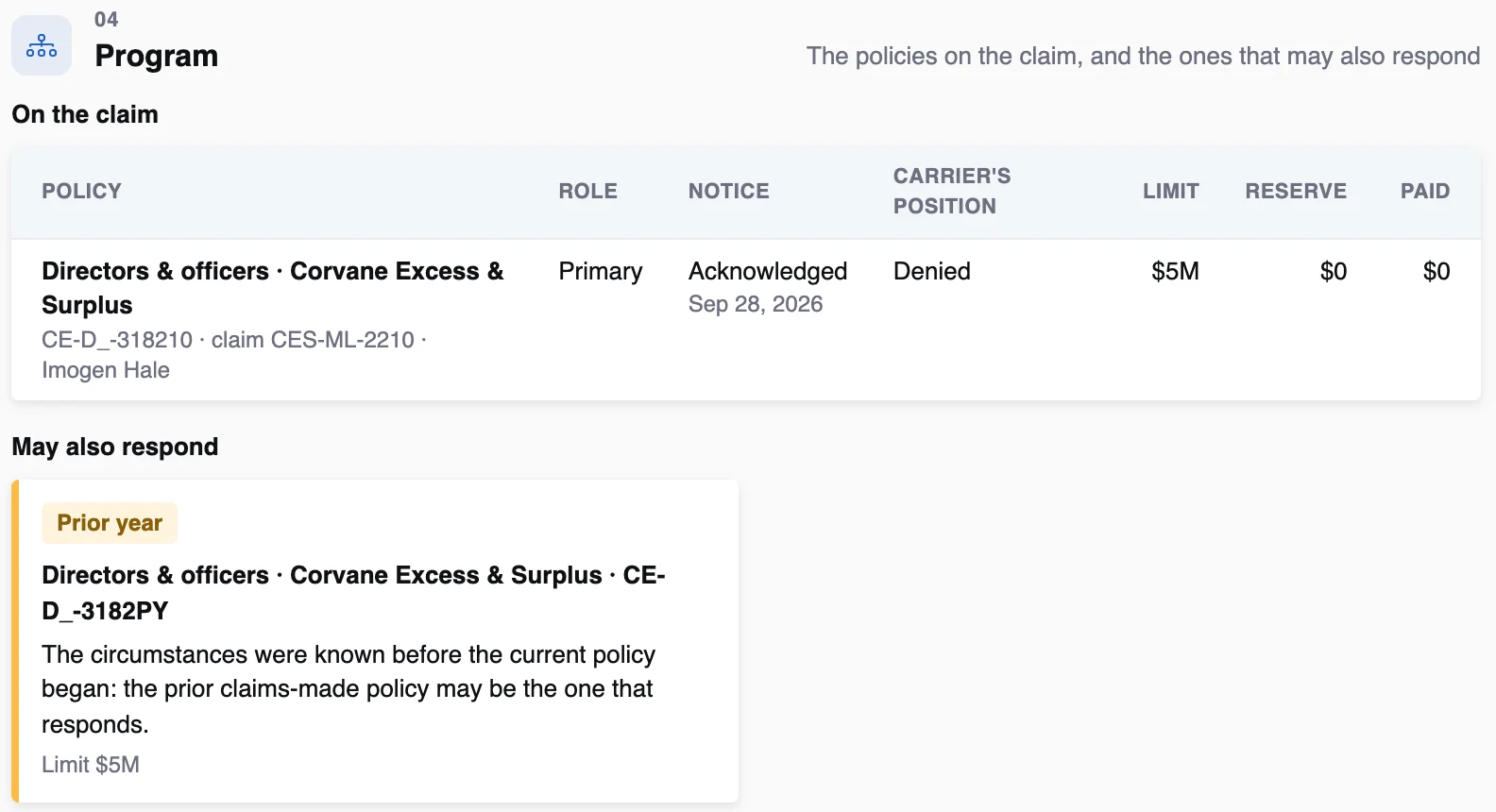The height and width of the screenshot is (812, 1496).
Task: Click the notice date Sep 28, 2026
Action: 756,304
